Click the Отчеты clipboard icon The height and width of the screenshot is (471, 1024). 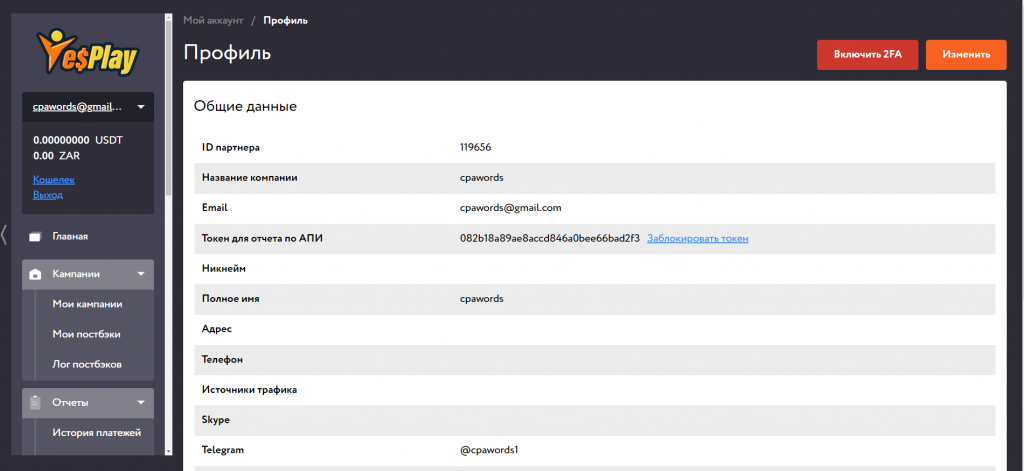(x=35, y=403)
